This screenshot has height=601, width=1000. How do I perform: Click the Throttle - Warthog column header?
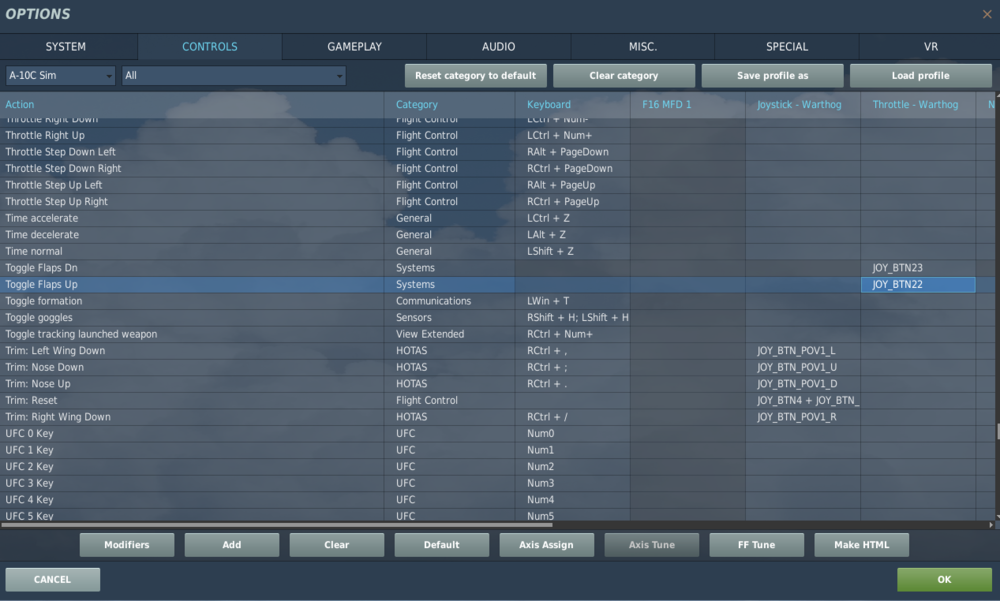point(918,104)
